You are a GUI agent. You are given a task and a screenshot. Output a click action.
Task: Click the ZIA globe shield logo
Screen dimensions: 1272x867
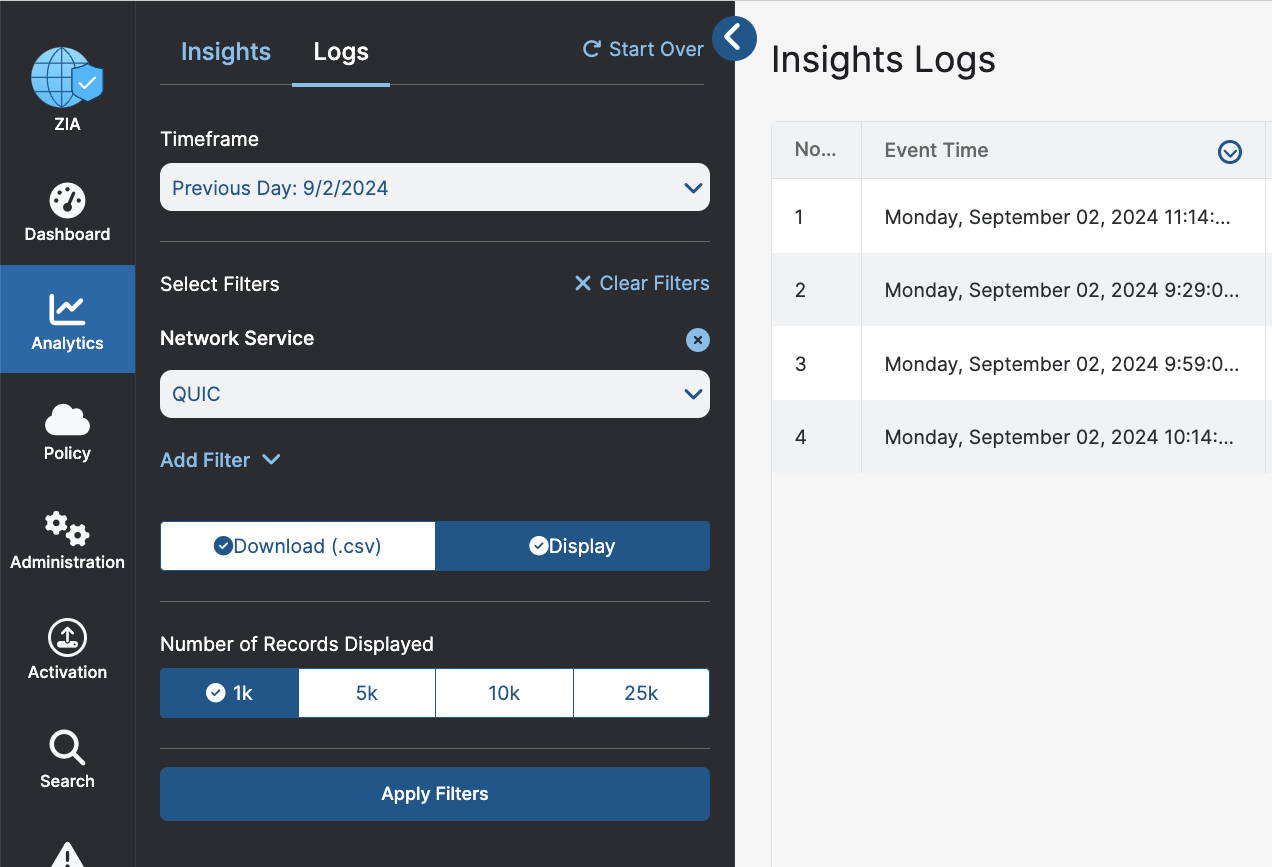tap(67, 79)
